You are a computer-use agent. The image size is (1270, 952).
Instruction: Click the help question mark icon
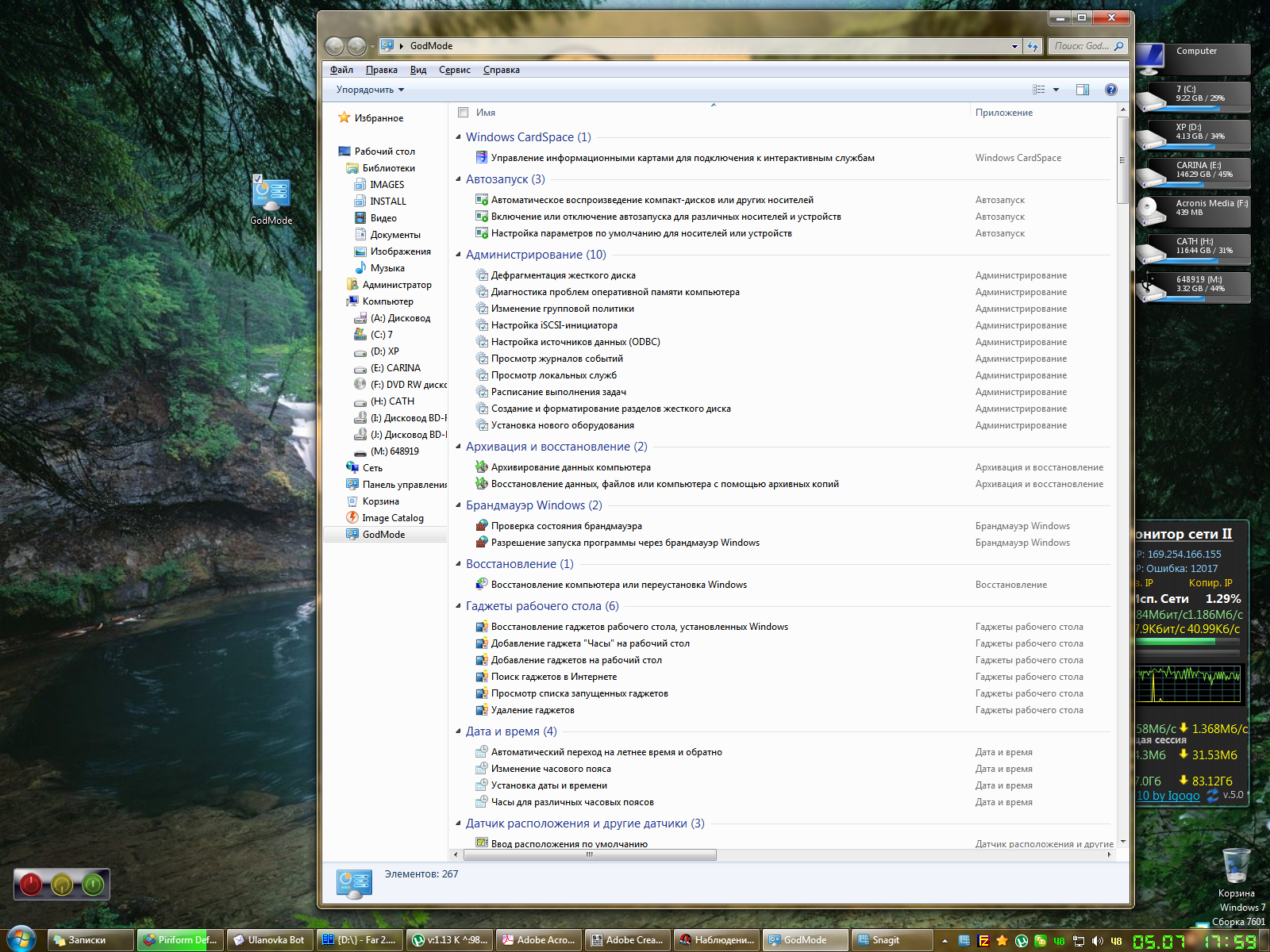[1110, 90]
